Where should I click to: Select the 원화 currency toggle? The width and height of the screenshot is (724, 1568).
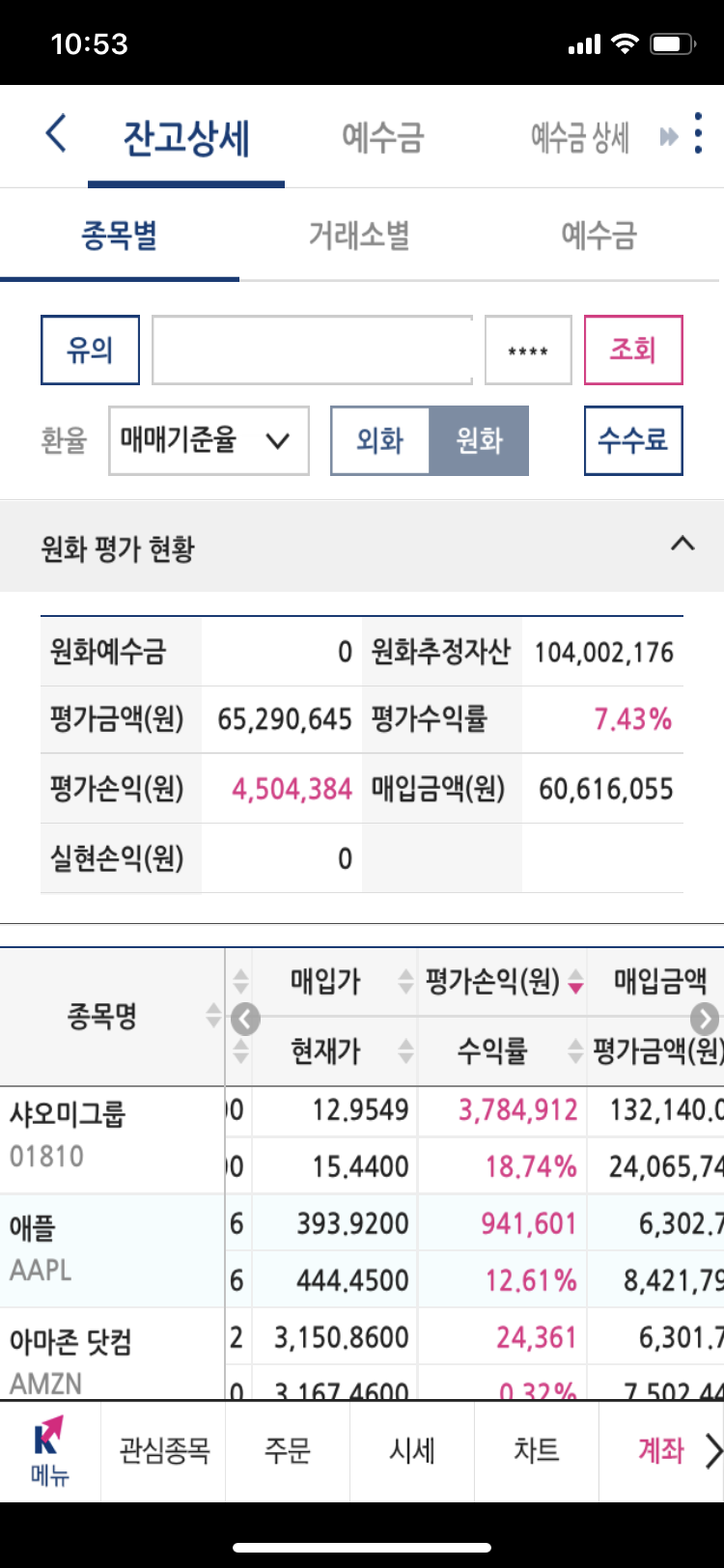point(480,440)
